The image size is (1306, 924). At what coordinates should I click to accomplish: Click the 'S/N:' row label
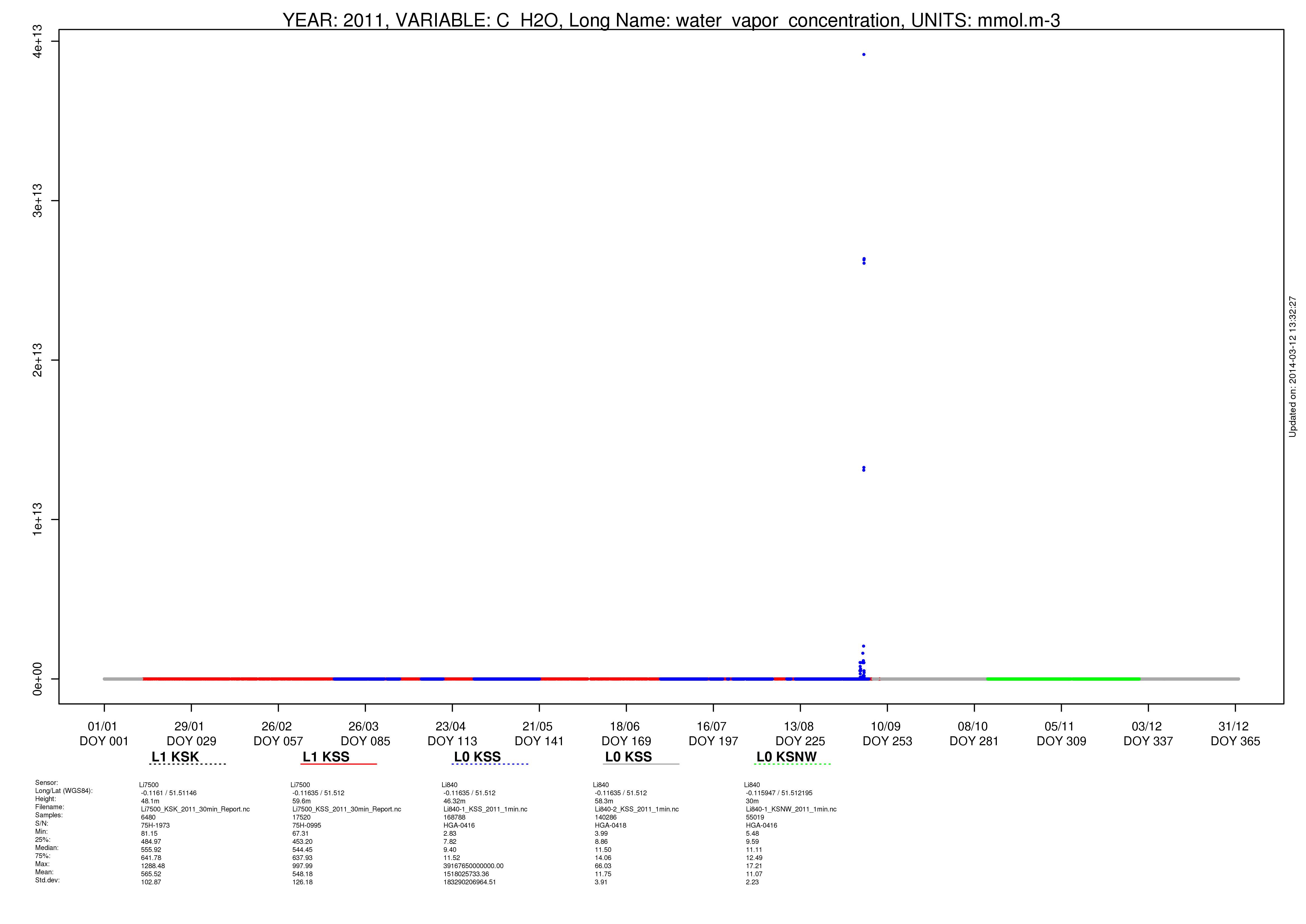(x=42, y=823)
